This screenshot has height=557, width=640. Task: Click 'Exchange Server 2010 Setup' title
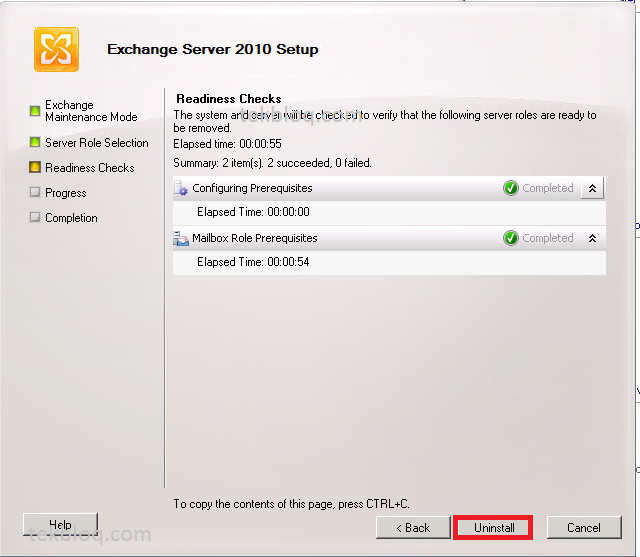coord(213,49)
